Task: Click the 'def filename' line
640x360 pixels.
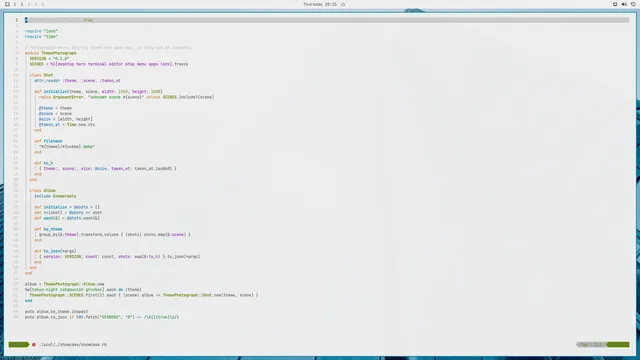Action: tap(48, 141)
